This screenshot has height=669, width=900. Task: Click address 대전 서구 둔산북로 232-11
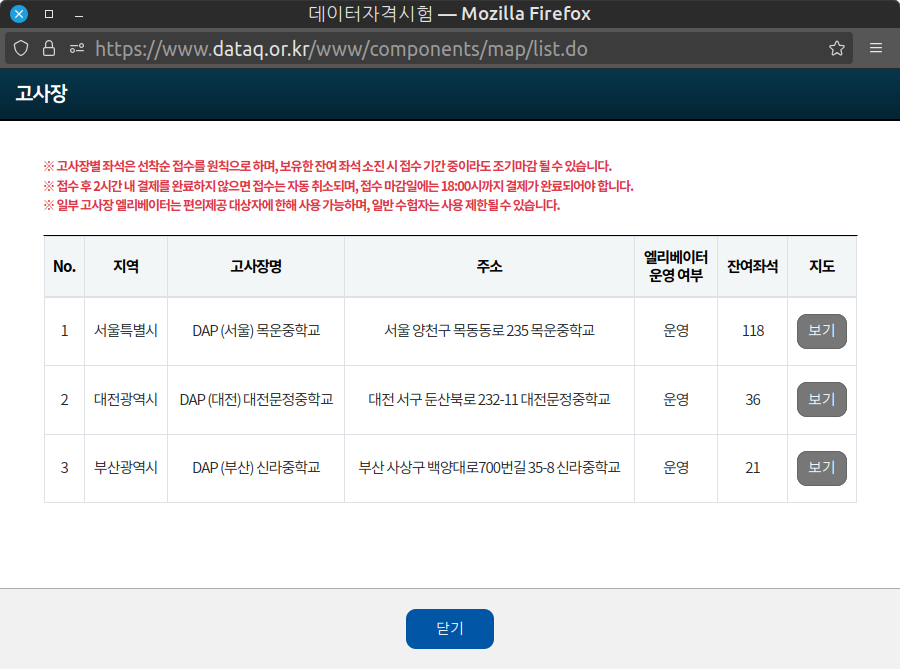[x=490, y=399]
